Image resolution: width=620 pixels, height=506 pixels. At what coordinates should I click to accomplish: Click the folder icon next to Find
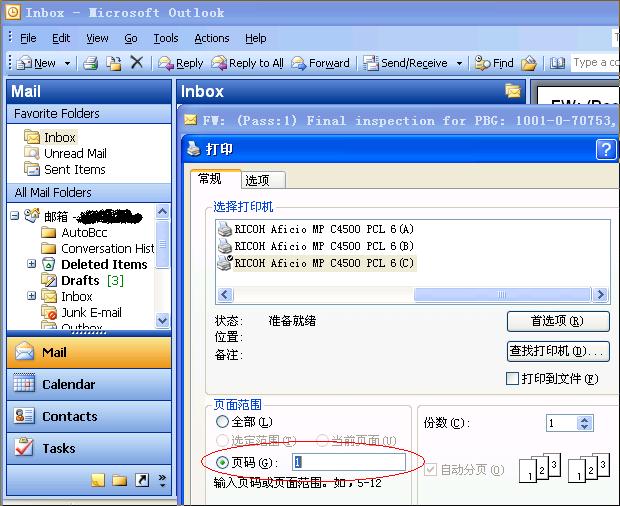529,63
